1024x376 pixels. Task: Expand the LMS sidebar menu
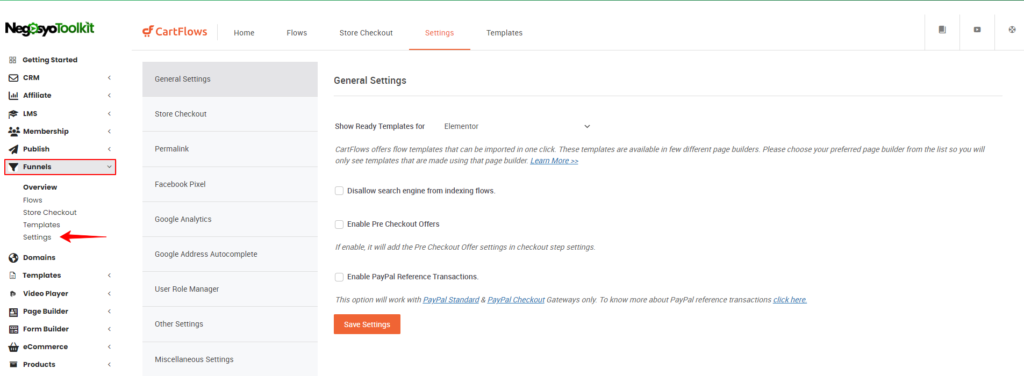click(110, 114)
